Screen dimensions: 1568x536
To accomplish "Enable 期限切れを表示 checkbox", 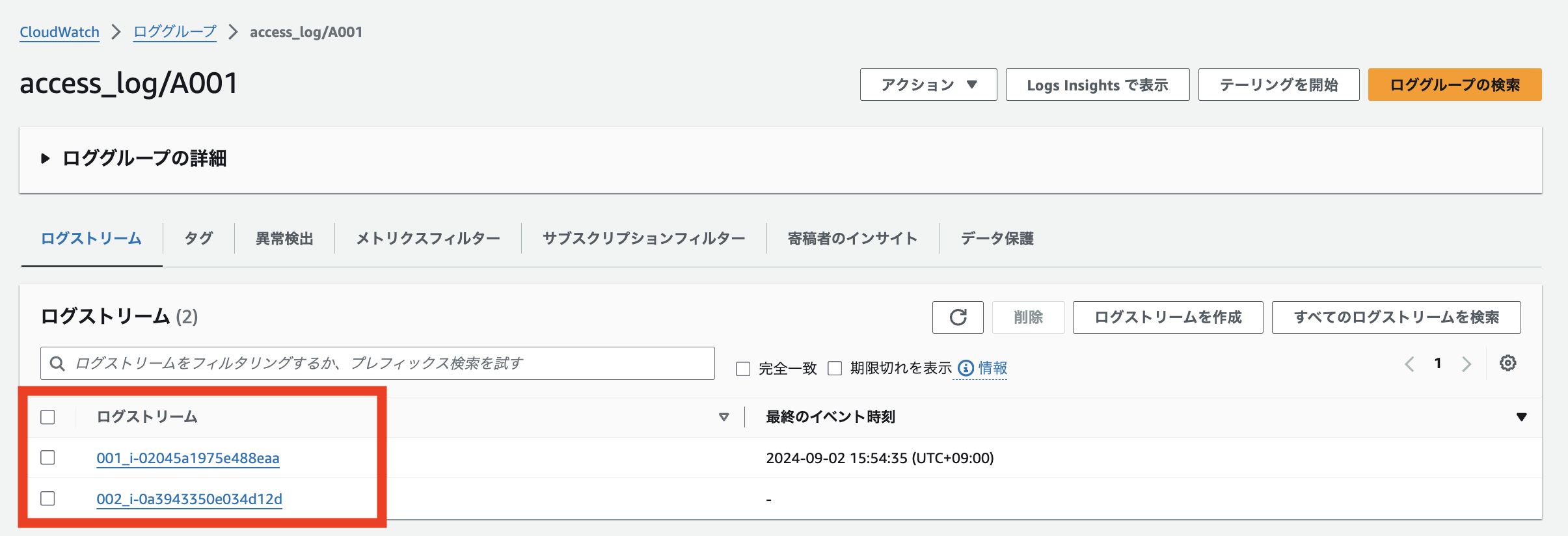I will tap(835, 368).
